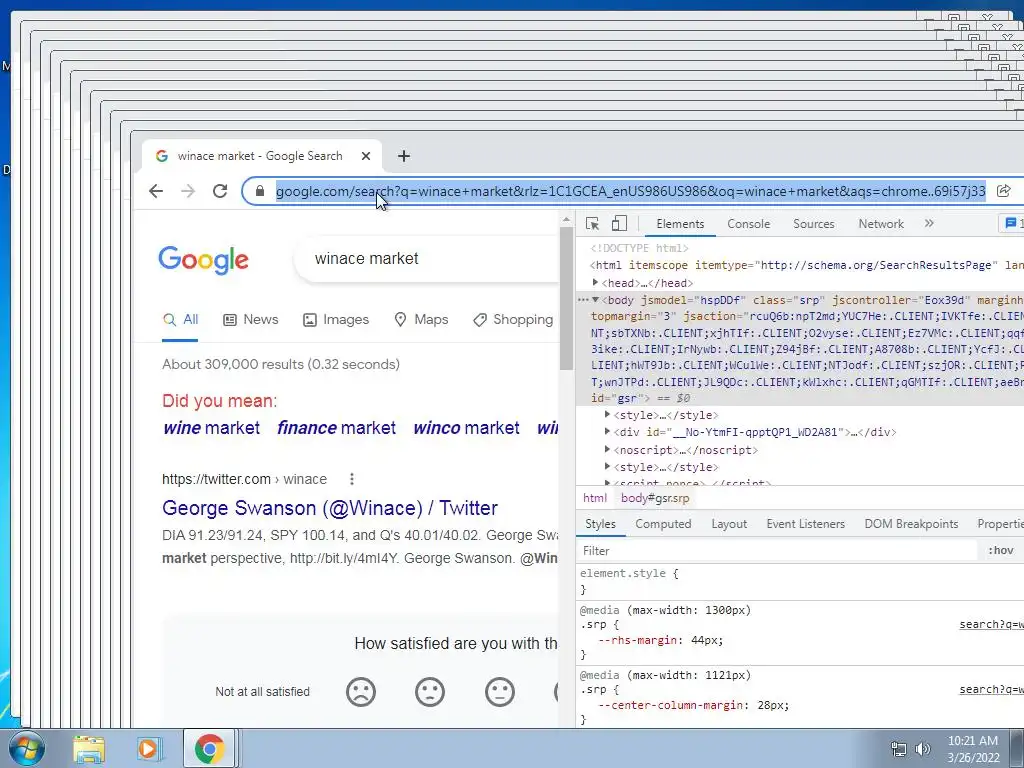The height and width of the screenshot is (768, 1024).
Task: Select the Computed pane tab
Action: pos(663,524)
